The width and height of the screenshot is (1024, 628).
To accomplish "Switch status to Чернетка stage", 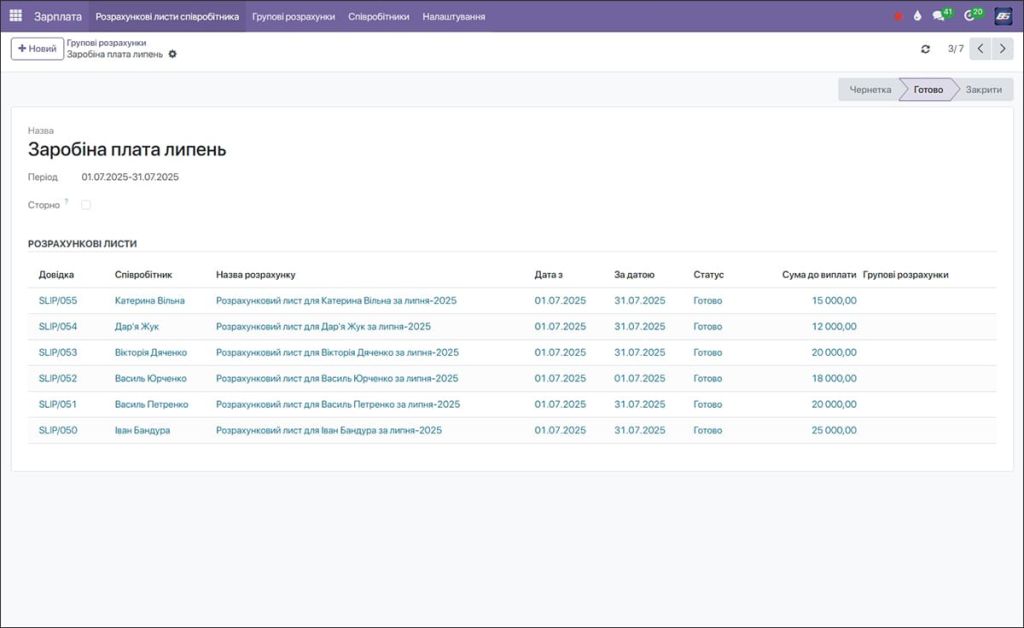I will pyautogui.click(x=871, y=89).
